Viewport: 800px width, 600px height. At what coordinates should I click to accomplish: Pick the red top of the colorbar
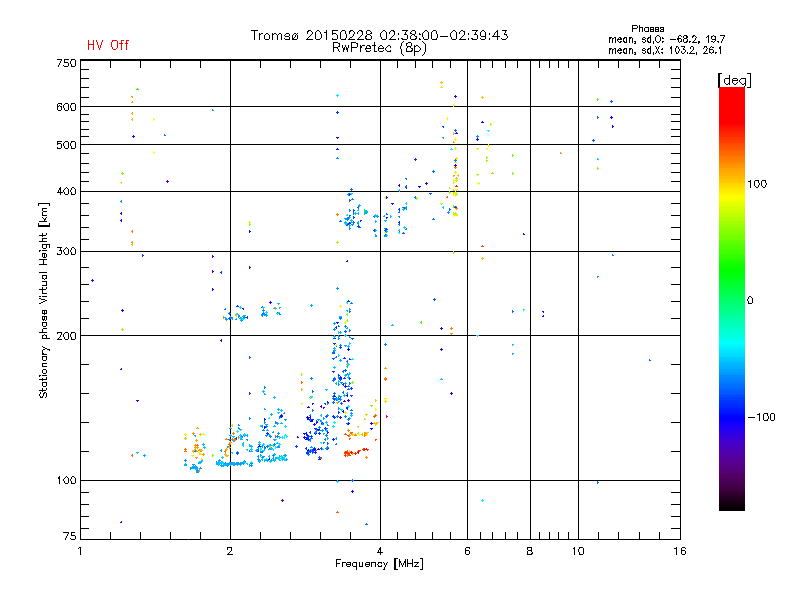point(731,95)
